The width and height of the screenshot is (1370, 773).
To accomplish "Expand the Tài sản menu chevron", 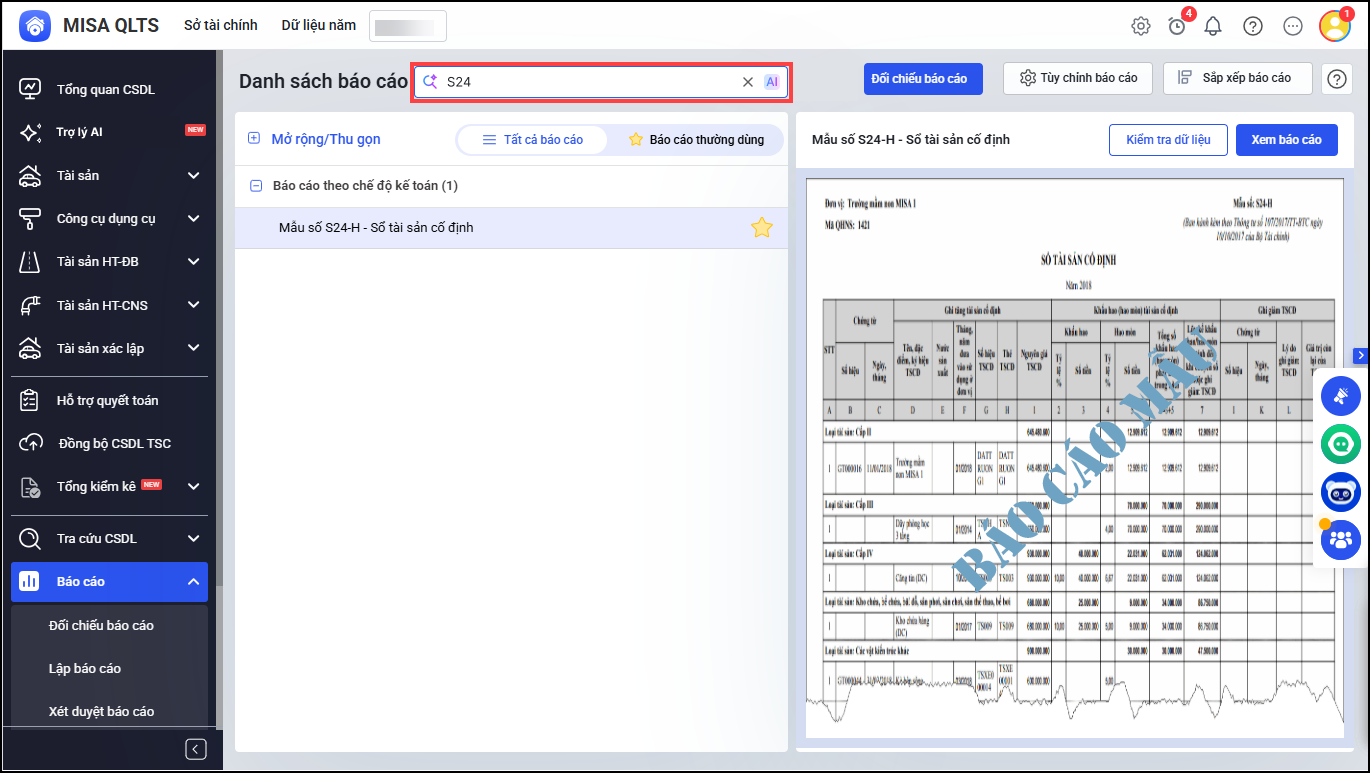I will point(193,176).
